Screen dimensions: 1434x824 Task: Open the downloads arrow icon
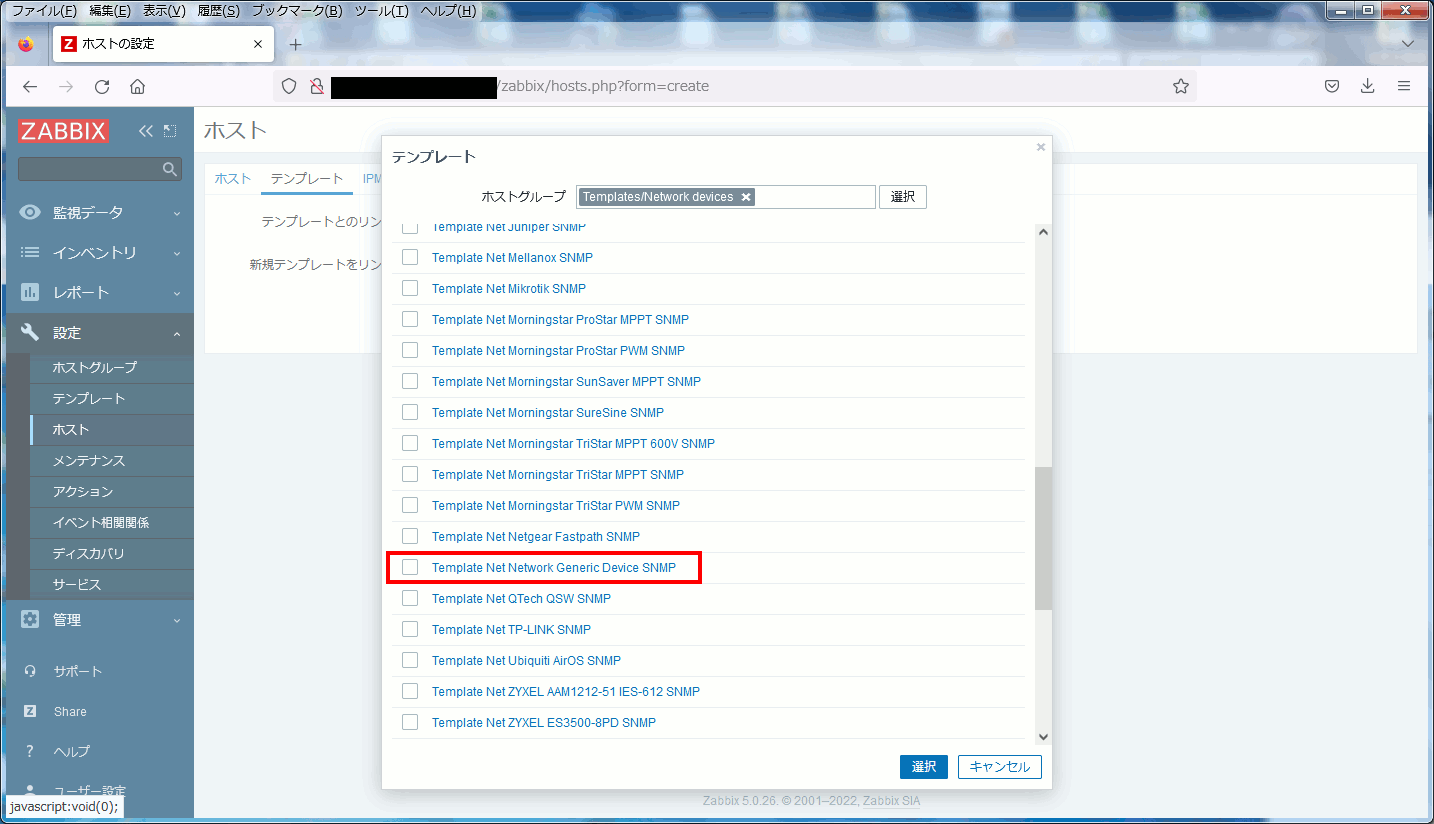(1368, 86)
